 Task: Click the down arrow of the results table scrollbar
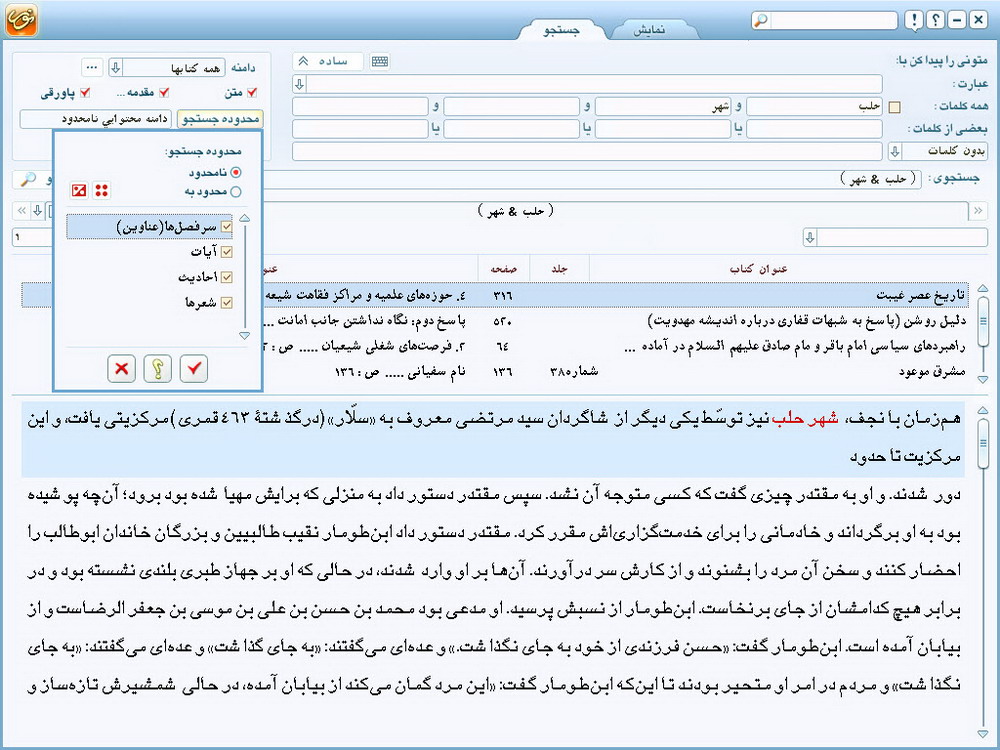983,379
